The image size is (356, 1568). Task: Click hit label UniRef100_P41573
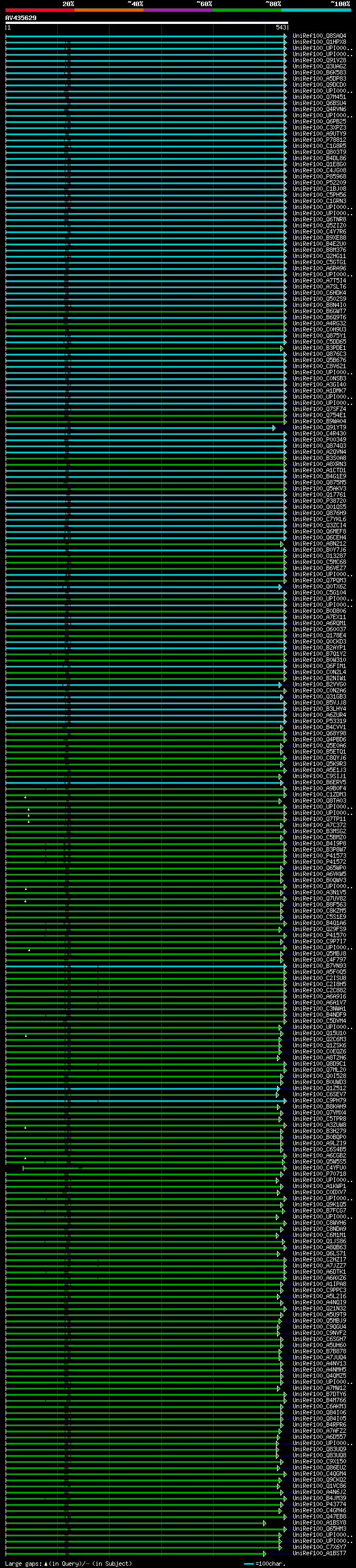tap(319, 856)
